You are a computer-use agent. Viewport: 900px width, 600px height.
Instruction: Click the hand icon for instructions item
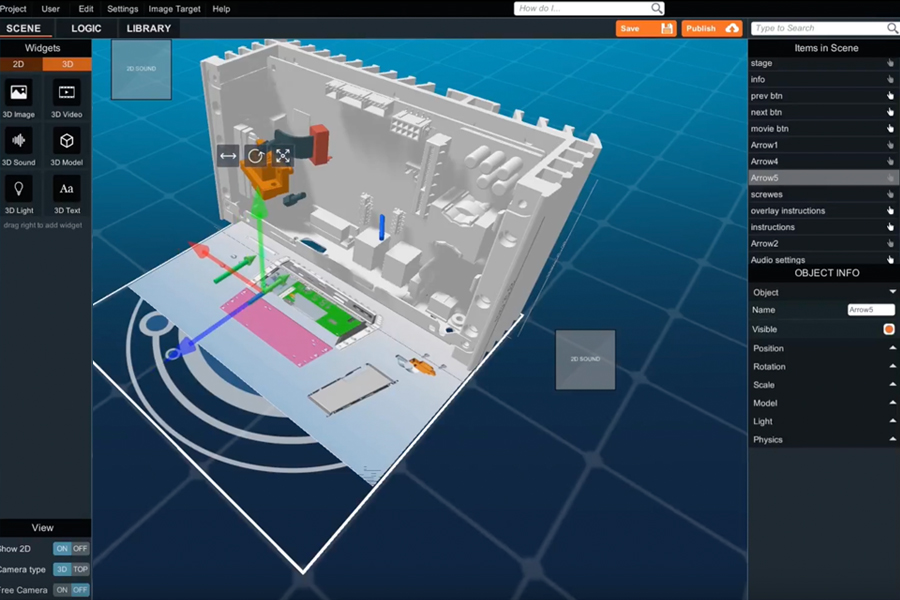[x=890, y=227]
